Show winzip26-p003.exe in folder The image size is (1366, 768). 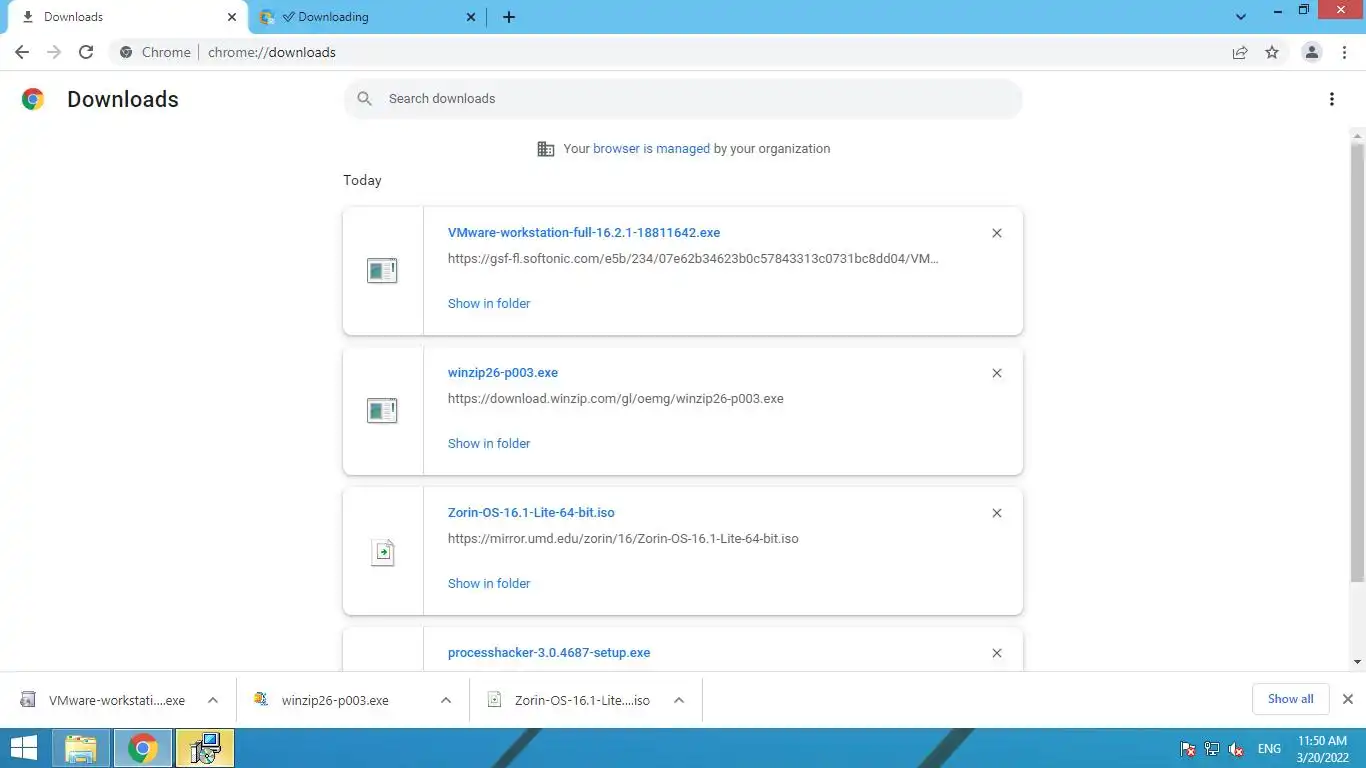489,443
